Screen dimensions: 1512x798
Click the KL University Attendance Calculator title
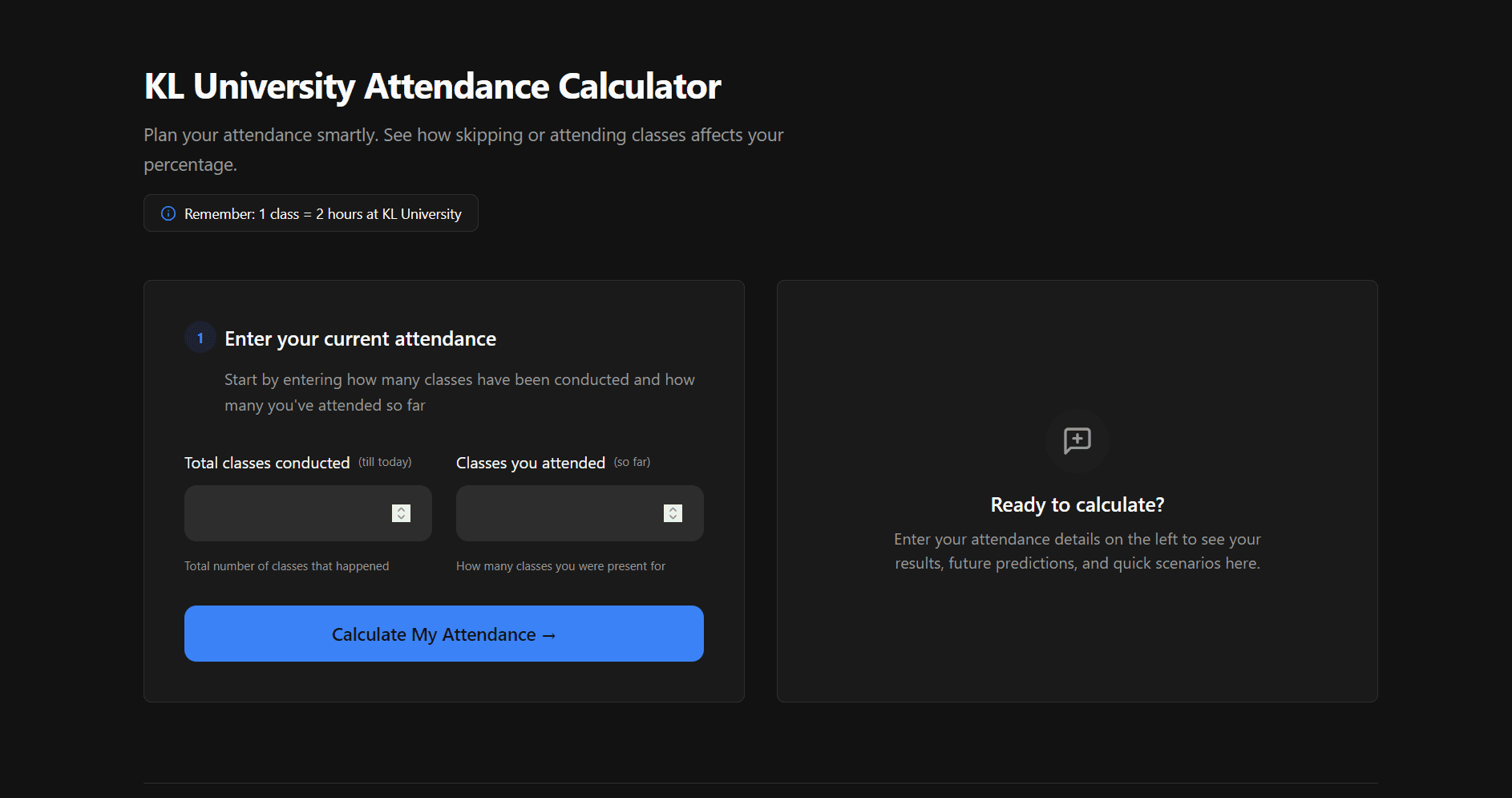coord(432,86)
